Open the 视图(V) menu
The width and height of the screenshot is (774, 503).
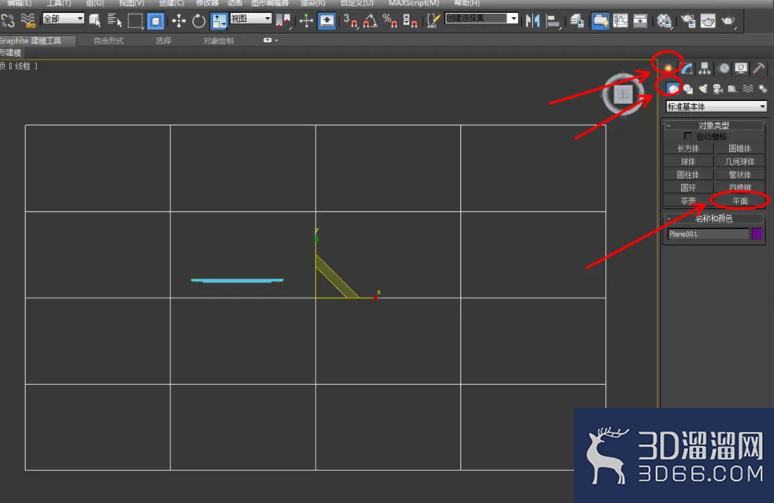131,3
